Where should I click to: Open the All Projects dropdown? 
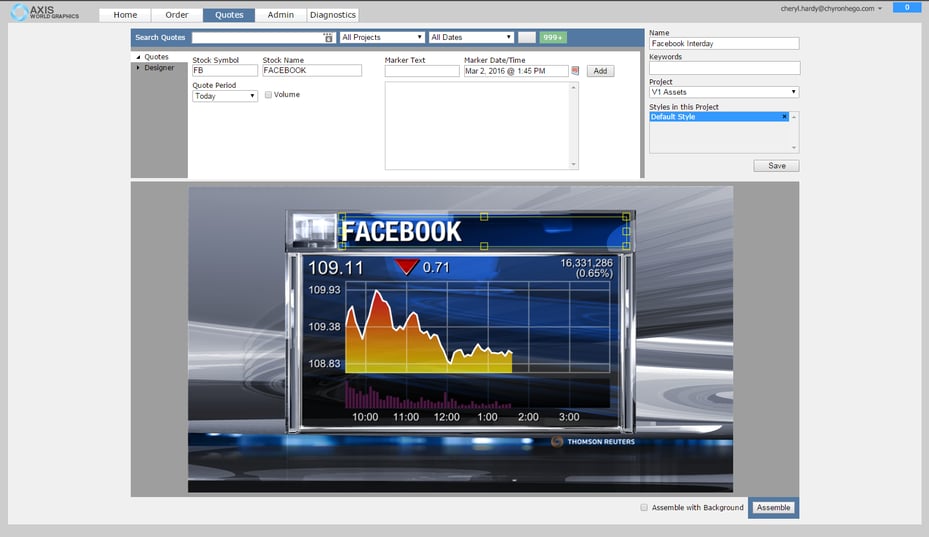(x=382, y=38)
